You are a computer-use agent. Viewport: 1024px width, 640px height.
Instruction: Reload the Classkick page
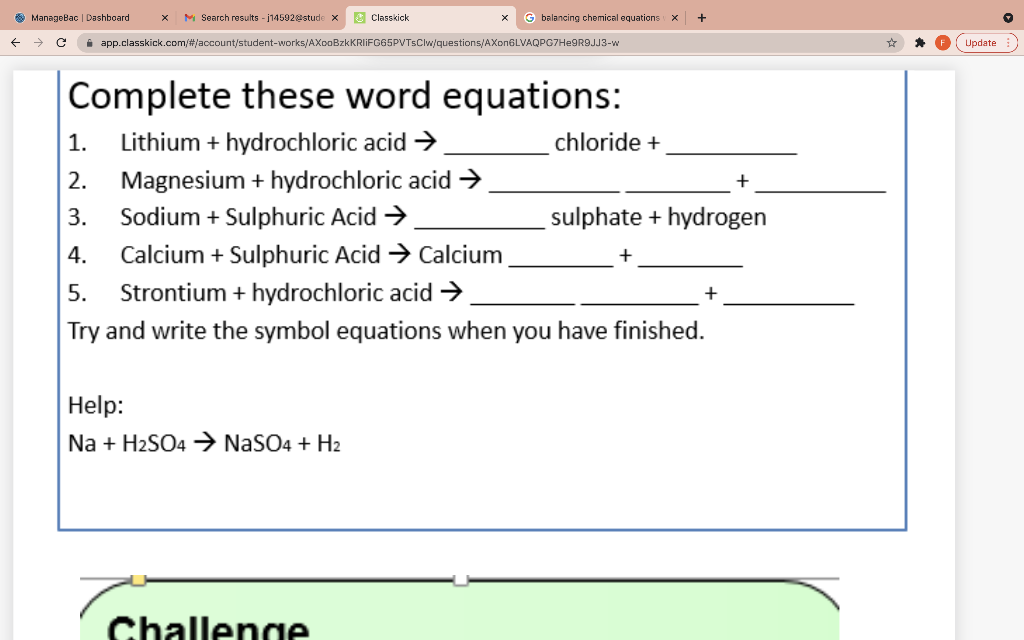(61, 42)
